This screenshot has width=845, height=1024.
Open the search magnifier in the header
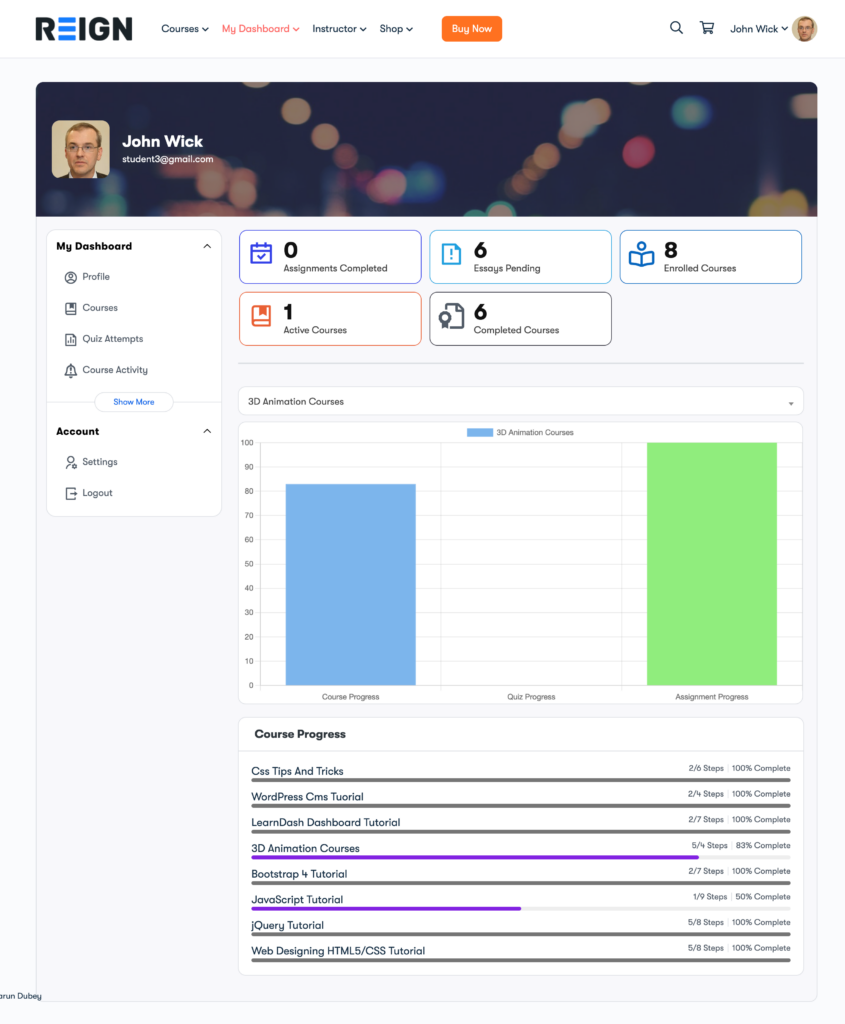pyautogui.click(x=676, y=28)
